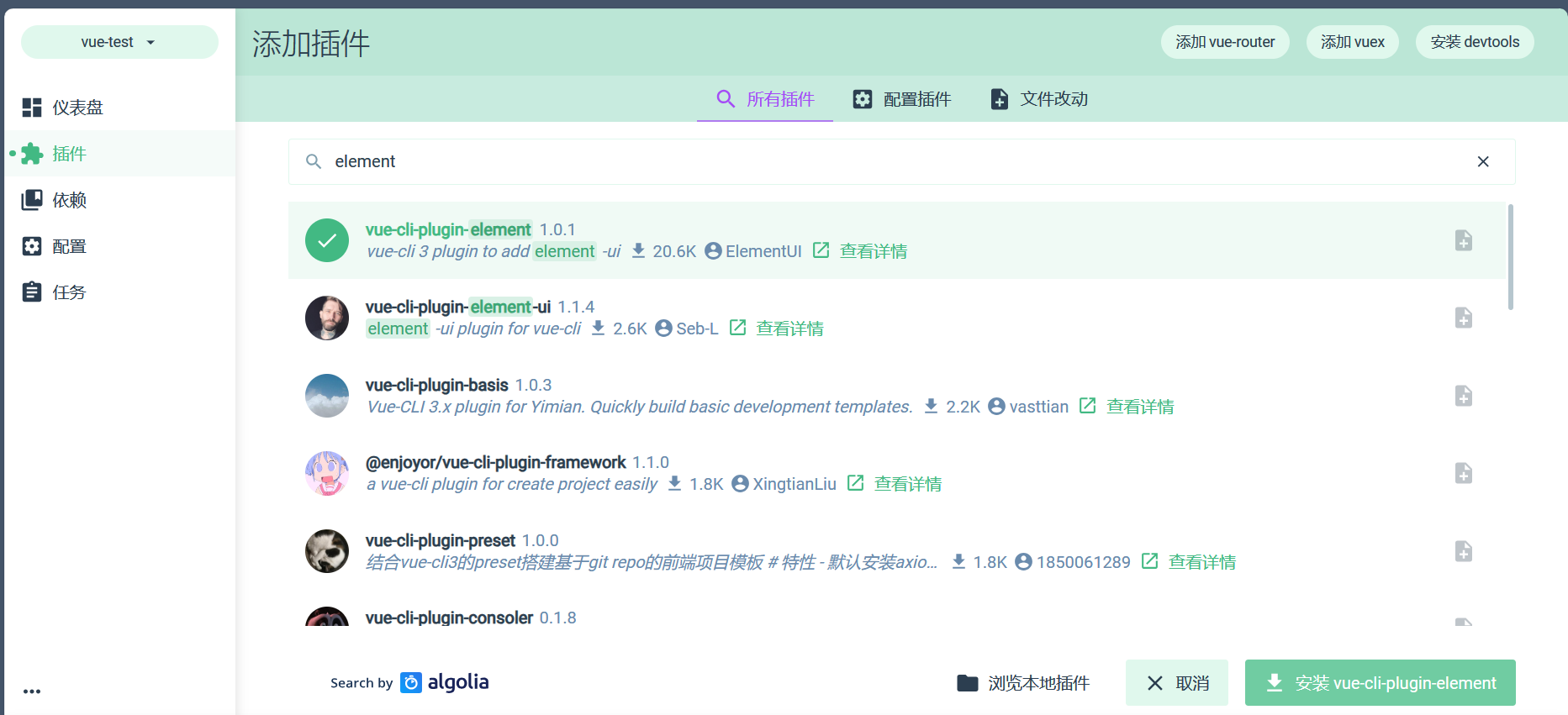Open the vue-test project dropdown
1568x715 pixels.
pos(119,42)
